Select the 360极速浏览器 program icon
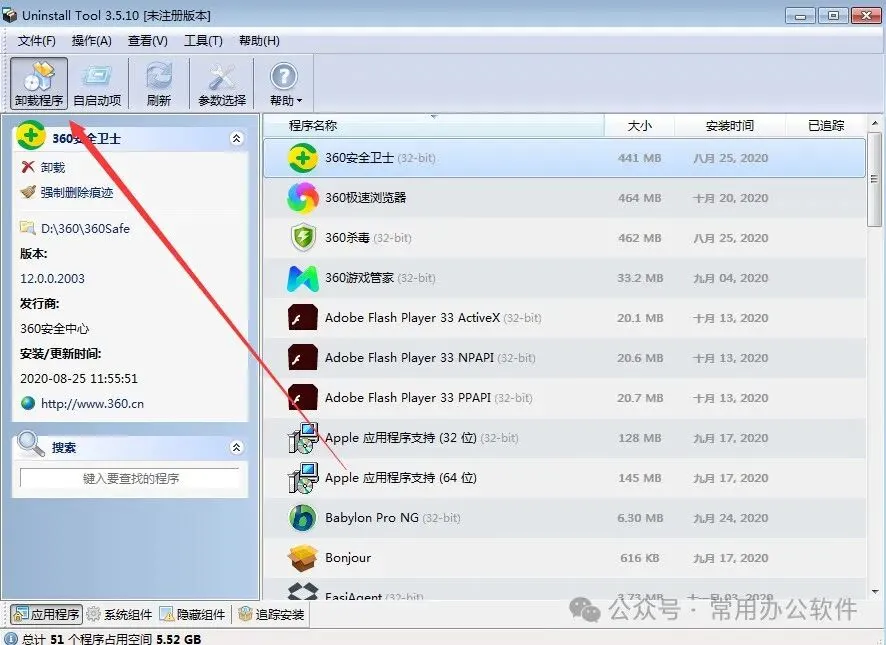 303,198
